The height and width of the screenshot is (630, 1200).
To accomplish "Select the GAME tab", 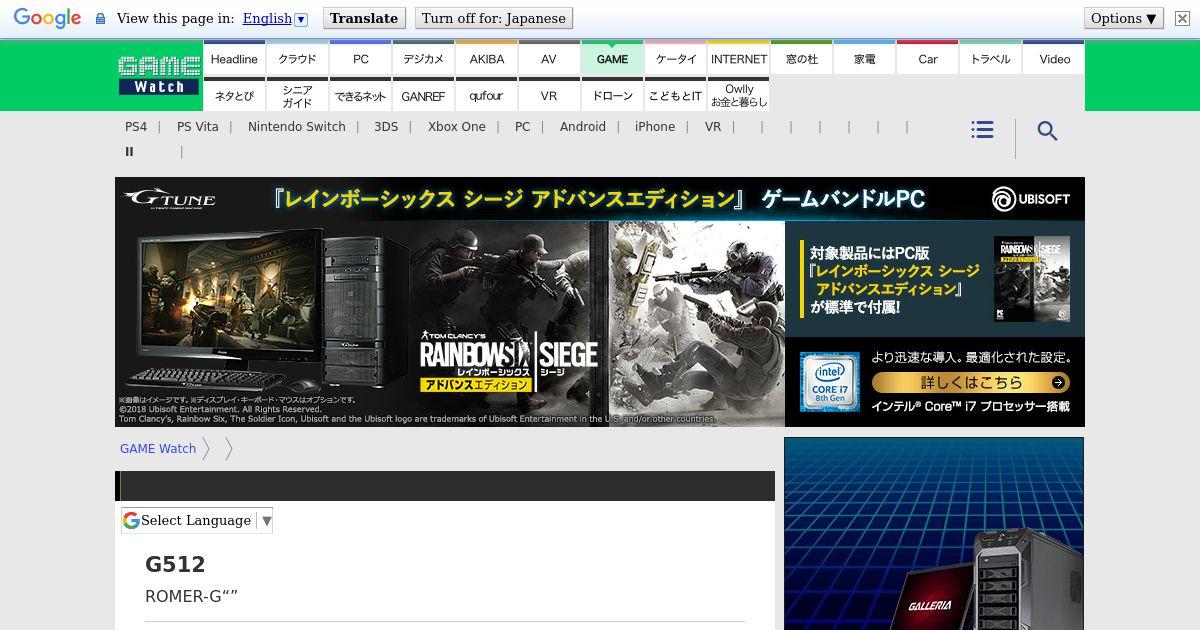I will (612, 59).
